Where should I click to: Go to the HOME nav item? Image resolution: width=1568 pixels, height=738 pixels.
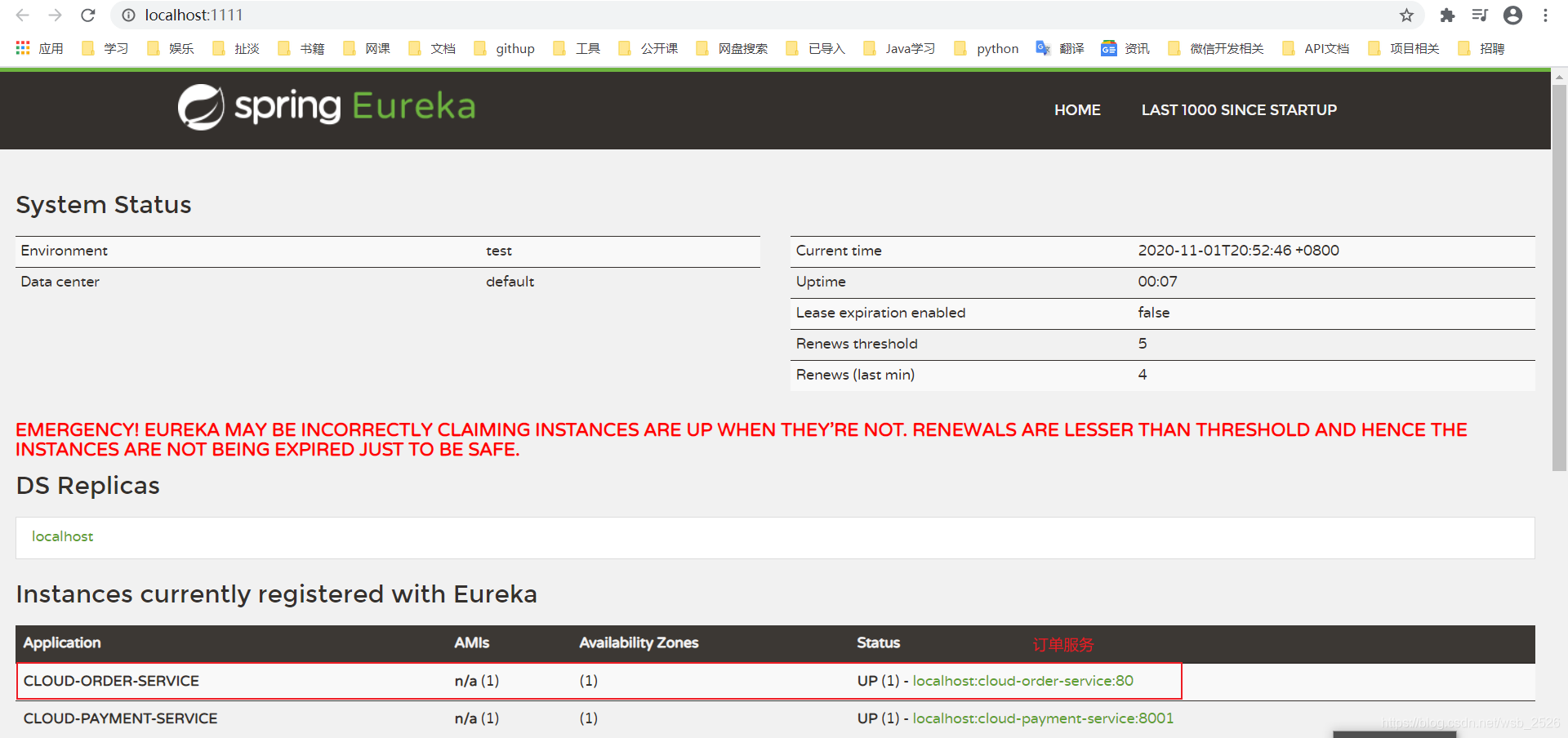[x=1077, y=109]
